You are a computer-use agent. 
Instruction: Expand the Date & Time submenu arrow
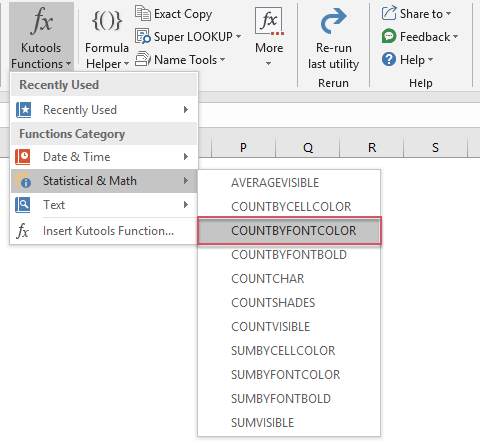[186, 157]
